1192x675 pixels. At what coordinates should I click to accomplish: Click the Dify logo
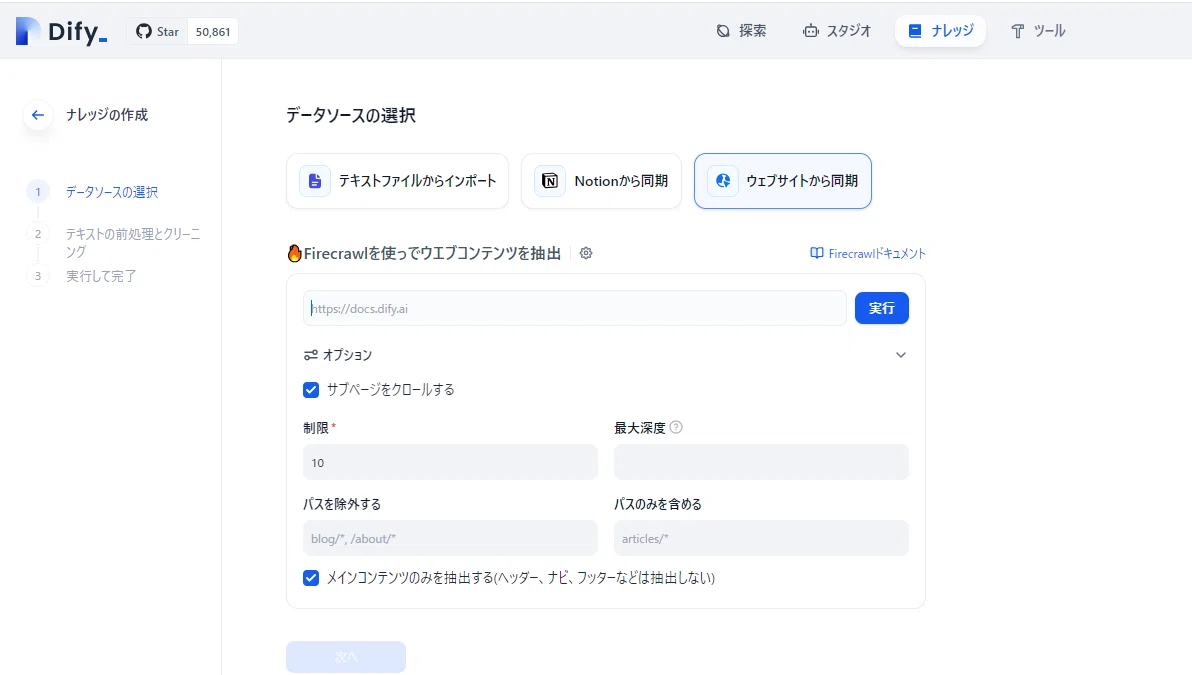[62, 31]
